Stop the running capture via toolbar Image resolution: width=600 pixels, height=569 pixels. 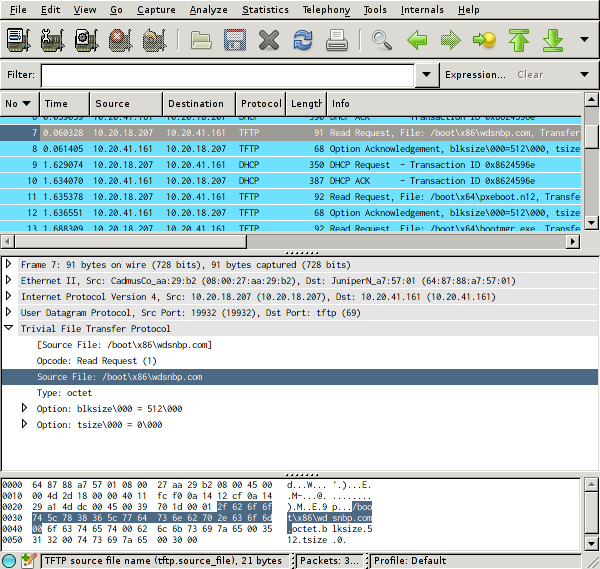(121, 41)
